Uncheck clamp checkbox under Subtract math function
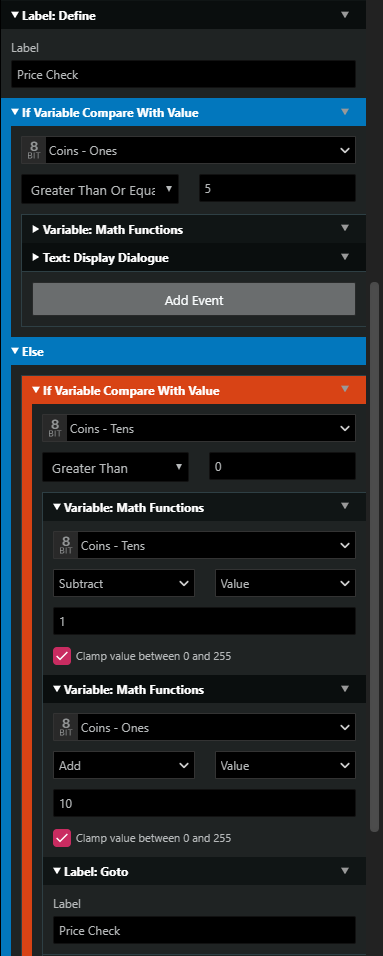The width and height of the screenshot is (383, 956). (x=62, y=656)
